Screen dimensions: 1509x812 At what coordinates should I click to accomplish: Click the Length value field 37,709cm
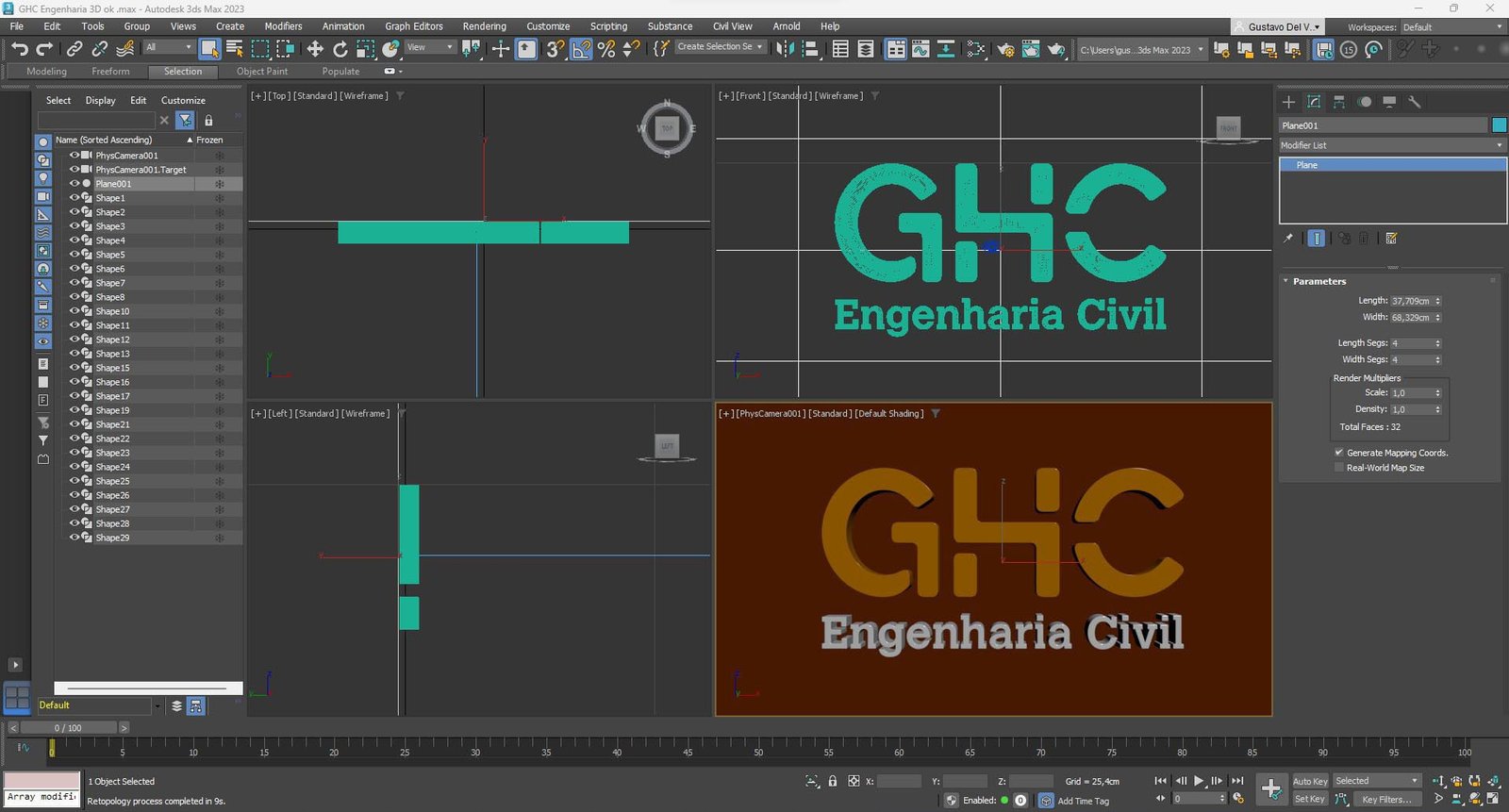1411,301
